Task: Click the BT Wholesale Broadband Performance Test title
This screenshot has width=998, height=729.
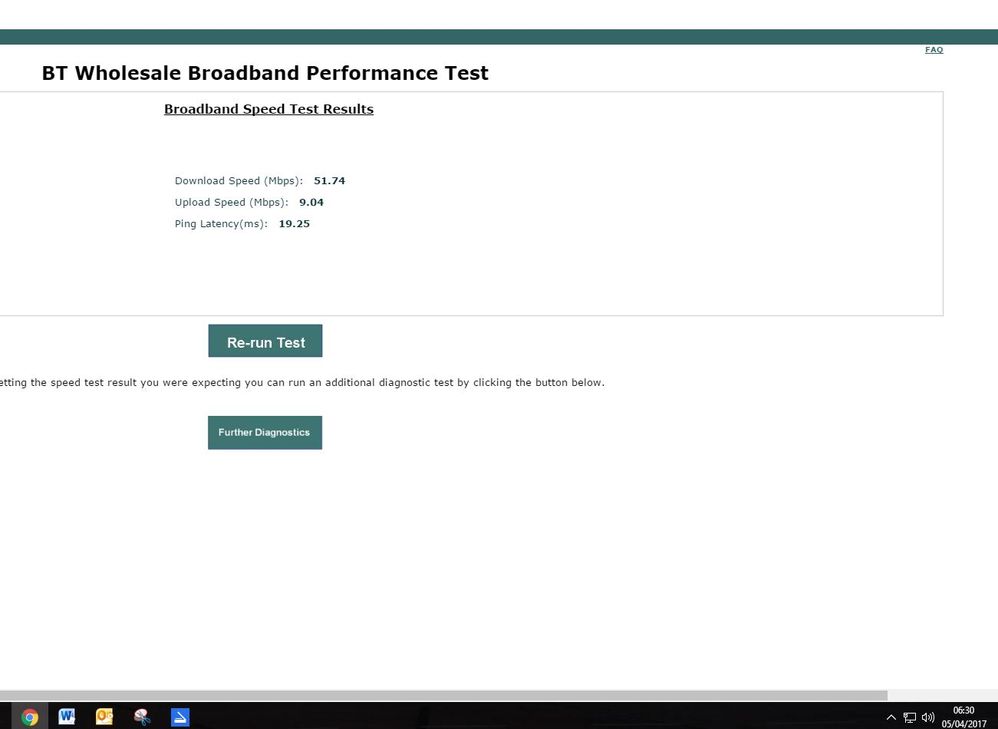Action: [265, 73]
